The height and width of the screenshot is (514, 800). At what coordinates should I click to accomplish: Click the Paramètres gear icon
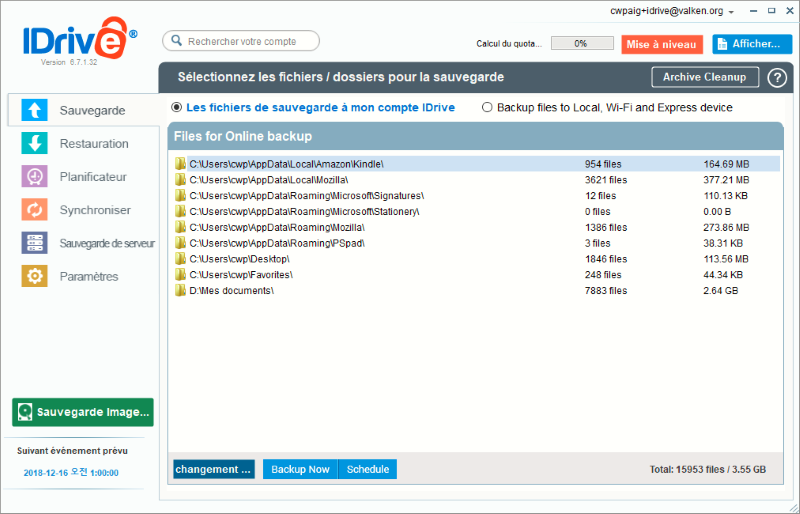(34, 276)
